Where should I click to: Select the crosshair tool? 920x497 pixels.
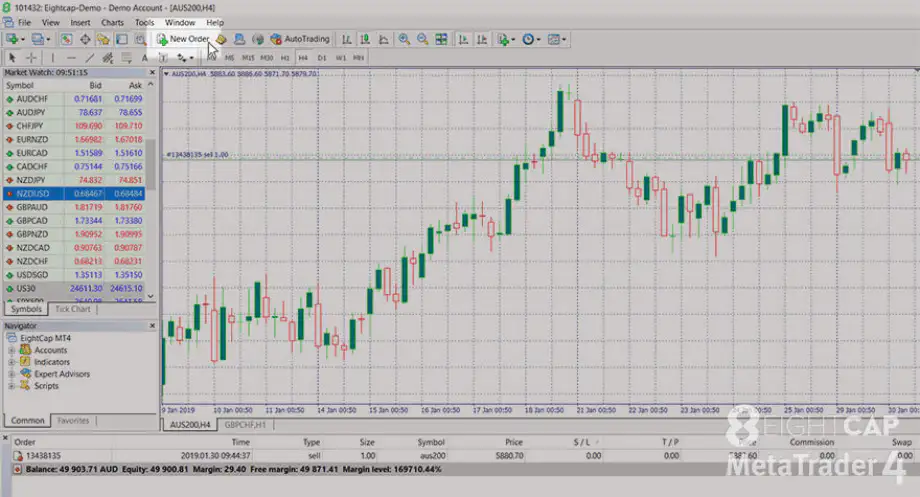pos(31,58)
